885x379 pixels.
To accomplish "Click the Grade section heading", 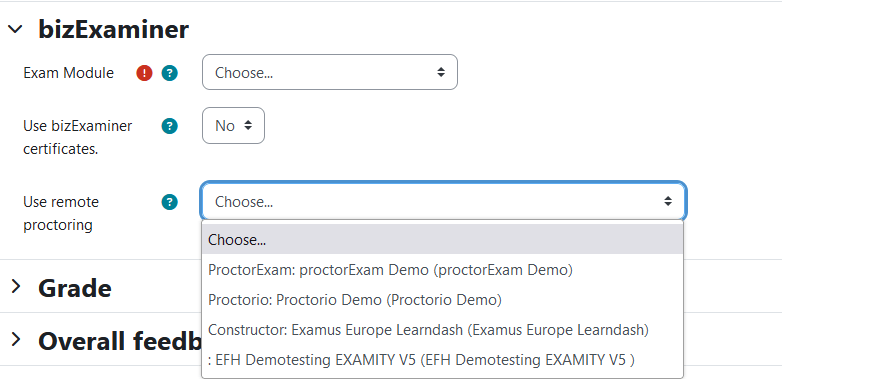I will (75, 288).
